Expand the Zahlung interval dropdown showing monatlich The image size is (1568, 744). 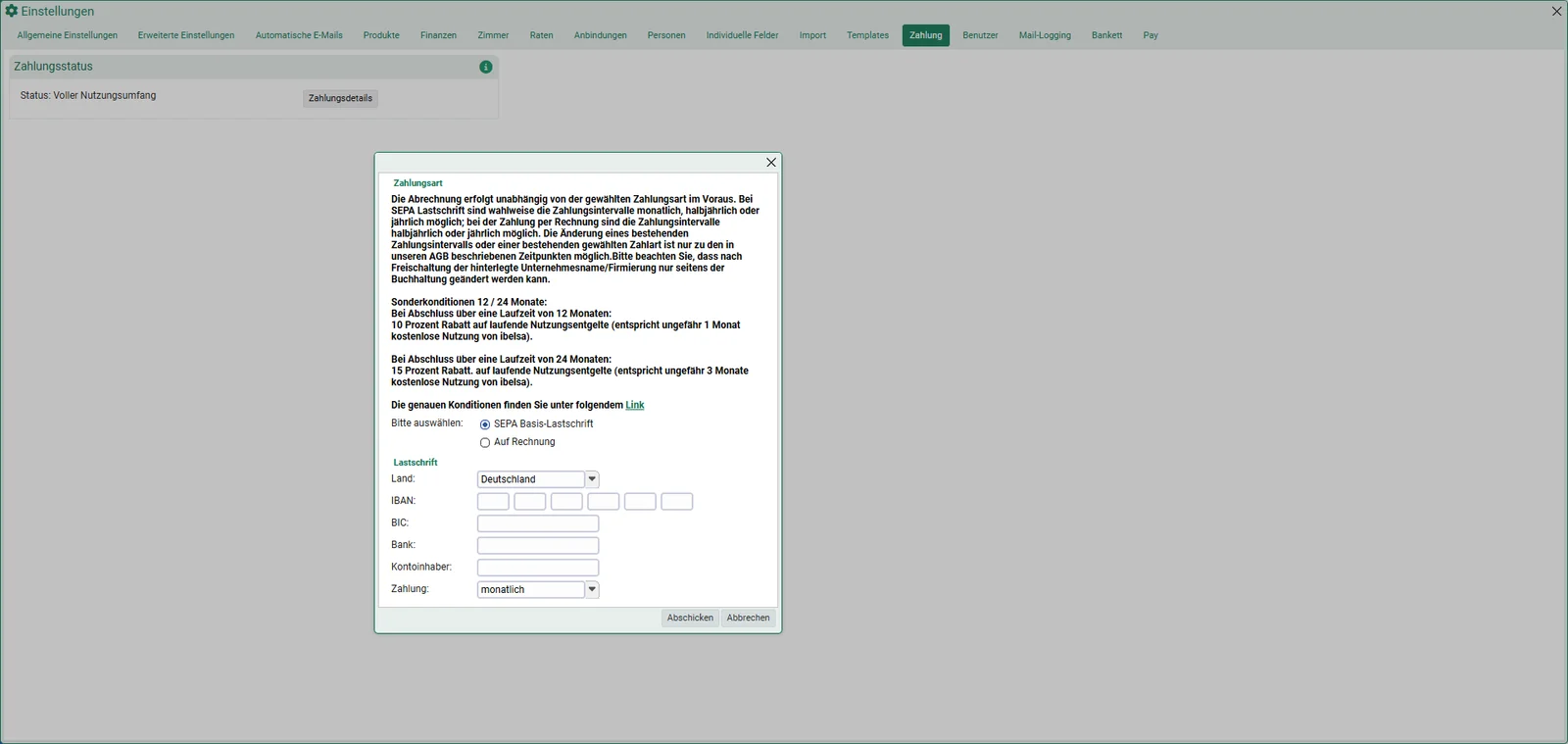click(592, 589)
